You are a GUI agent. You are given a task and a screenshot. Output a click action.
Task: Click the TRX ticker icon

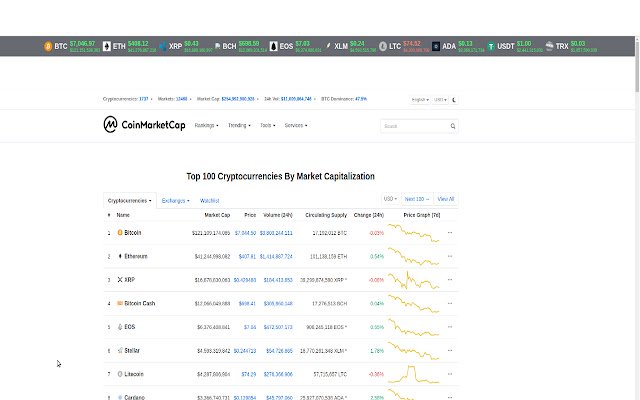(549, 46)
